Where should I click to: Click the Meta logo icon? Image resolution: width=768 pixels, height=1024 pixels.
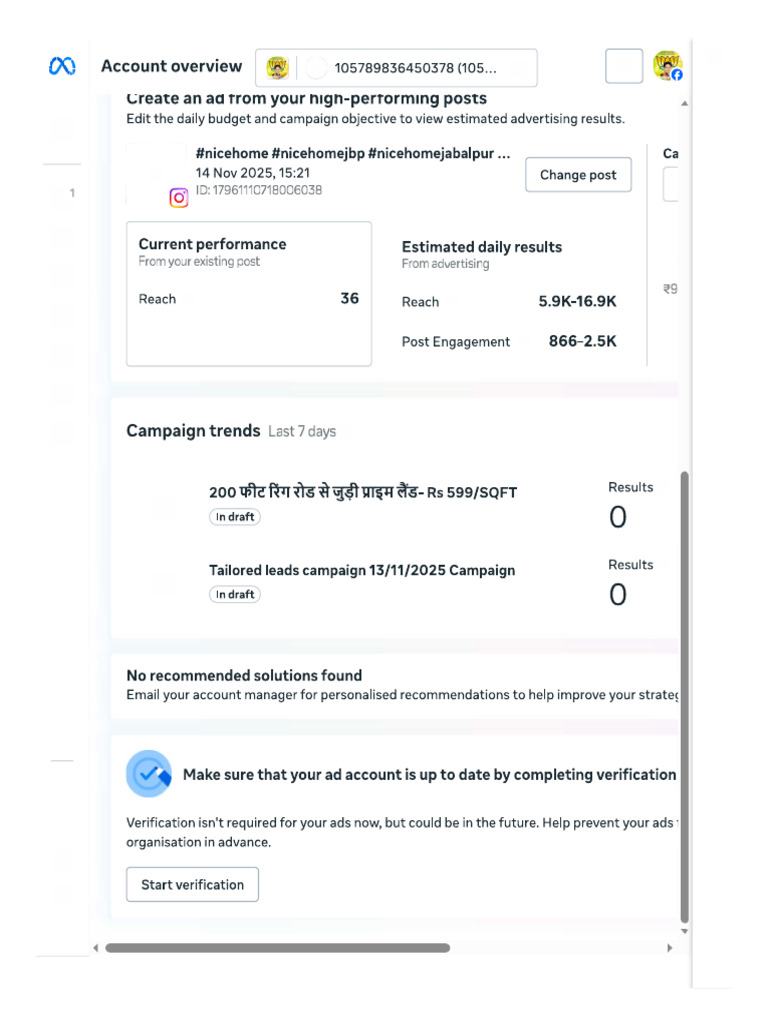[62, 66]
